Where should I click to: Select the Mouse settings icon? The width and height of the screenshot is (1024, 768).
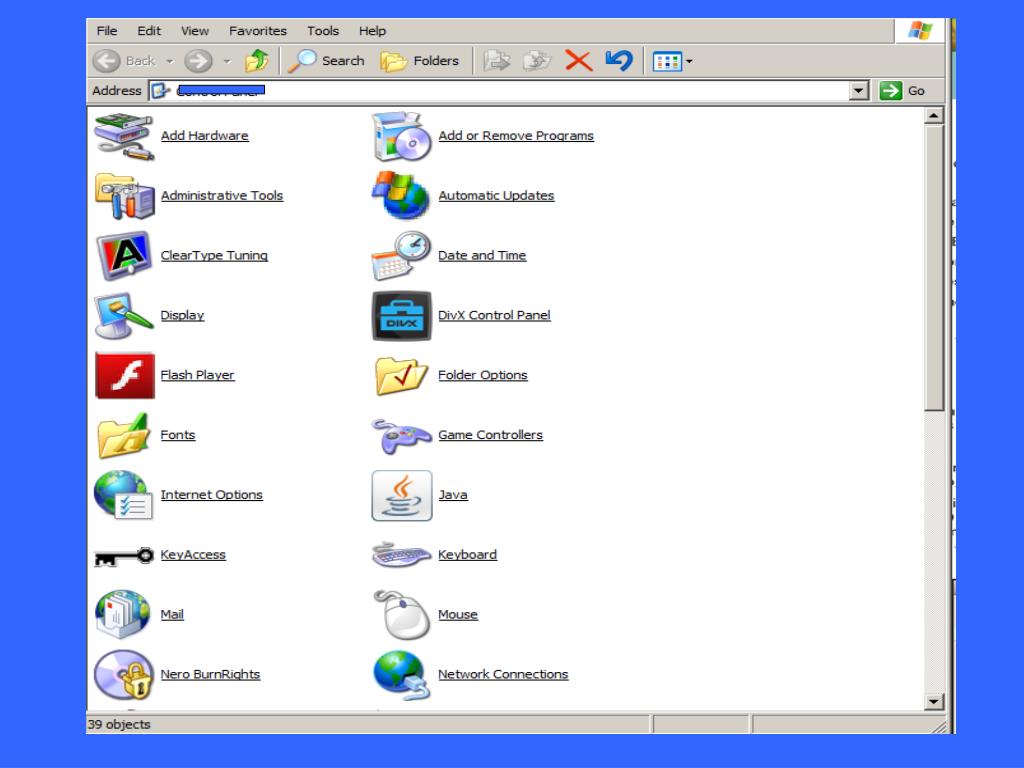click(402, 615)
